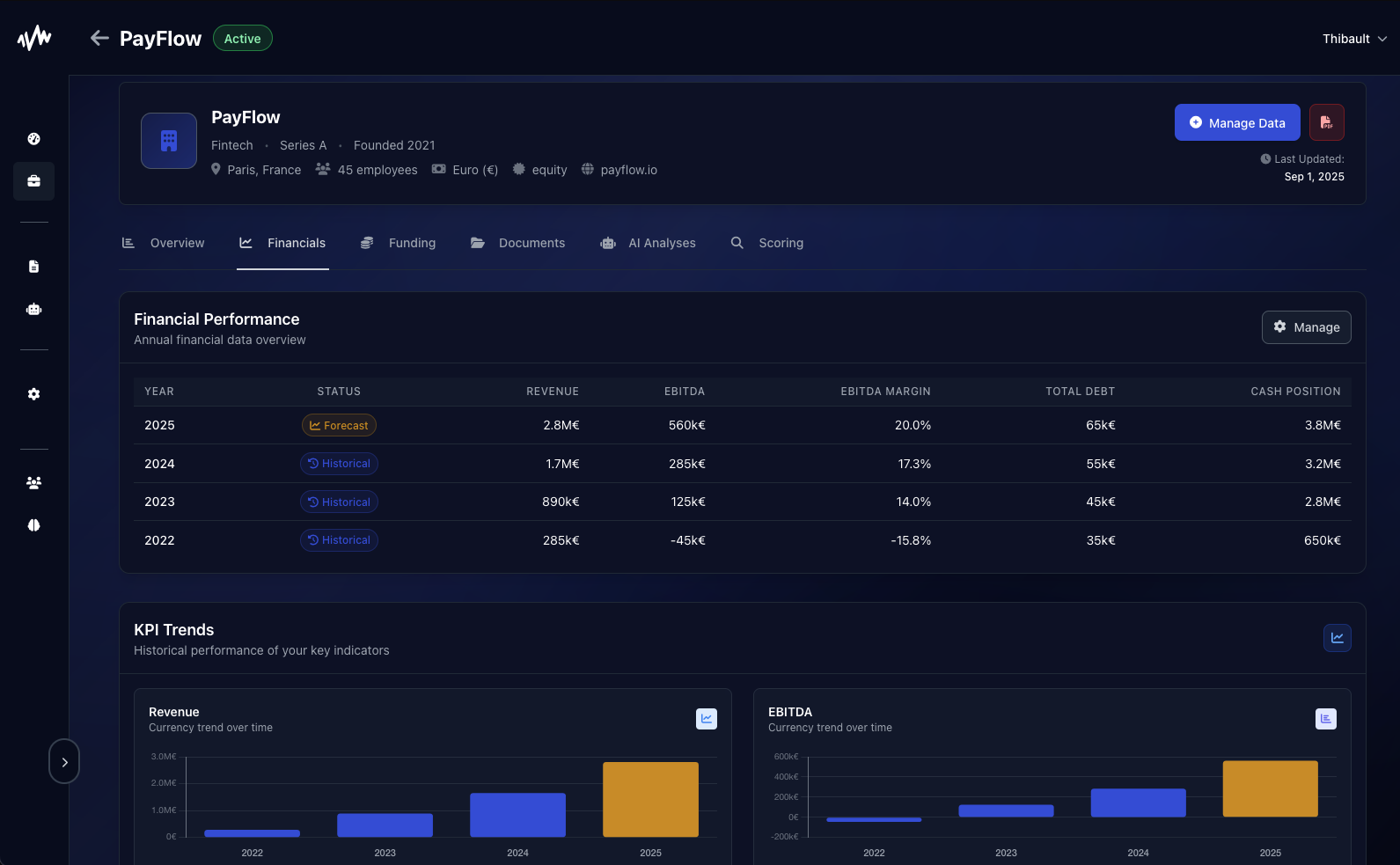Toggle Revenue chart type to line
The height and width of the screenshot is (865, 1400).
707,719
